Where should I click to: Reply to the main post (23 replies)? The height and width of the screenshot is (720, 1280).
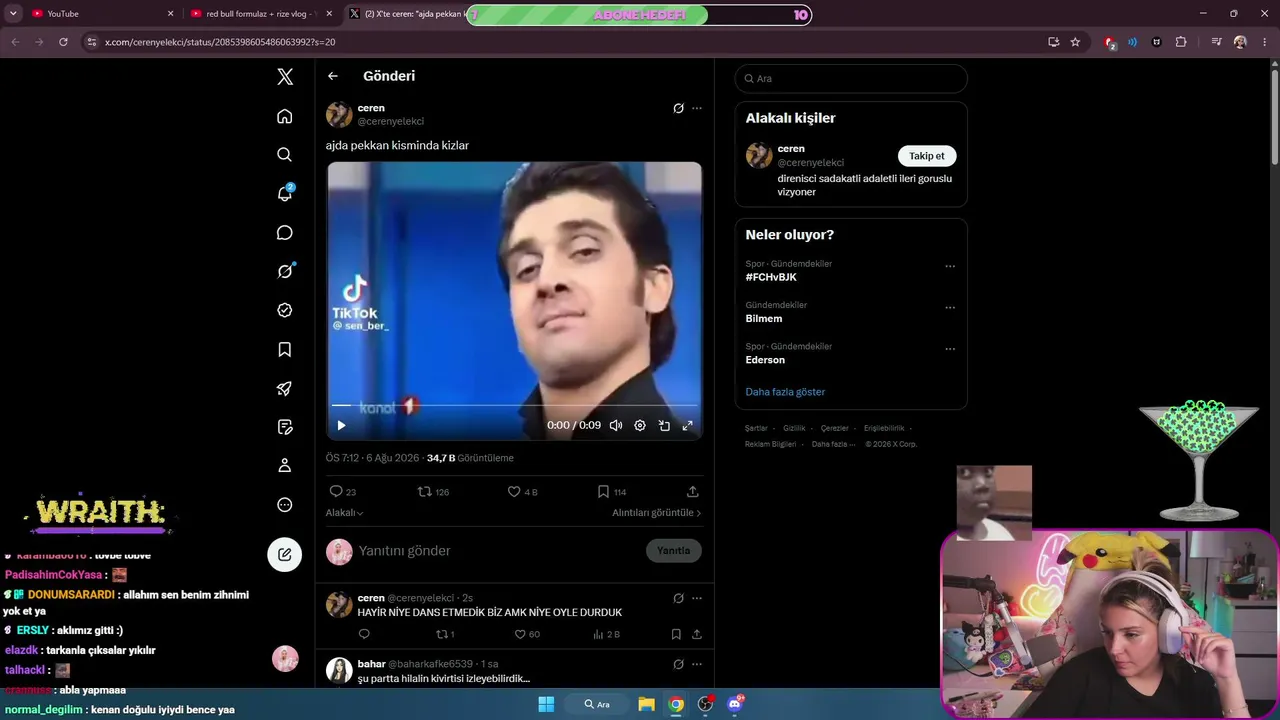click(x=342, y=491)
